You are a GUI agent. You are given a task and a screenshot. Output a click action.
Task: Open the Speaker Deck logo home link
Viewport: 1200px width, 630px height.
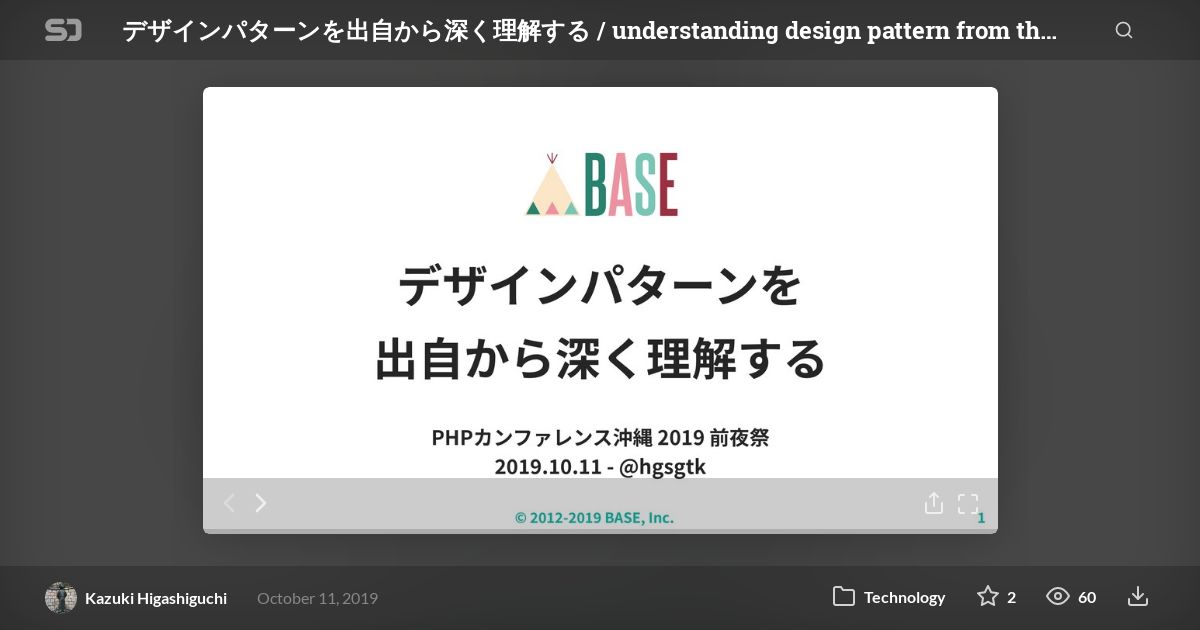[x=63, y=30]
